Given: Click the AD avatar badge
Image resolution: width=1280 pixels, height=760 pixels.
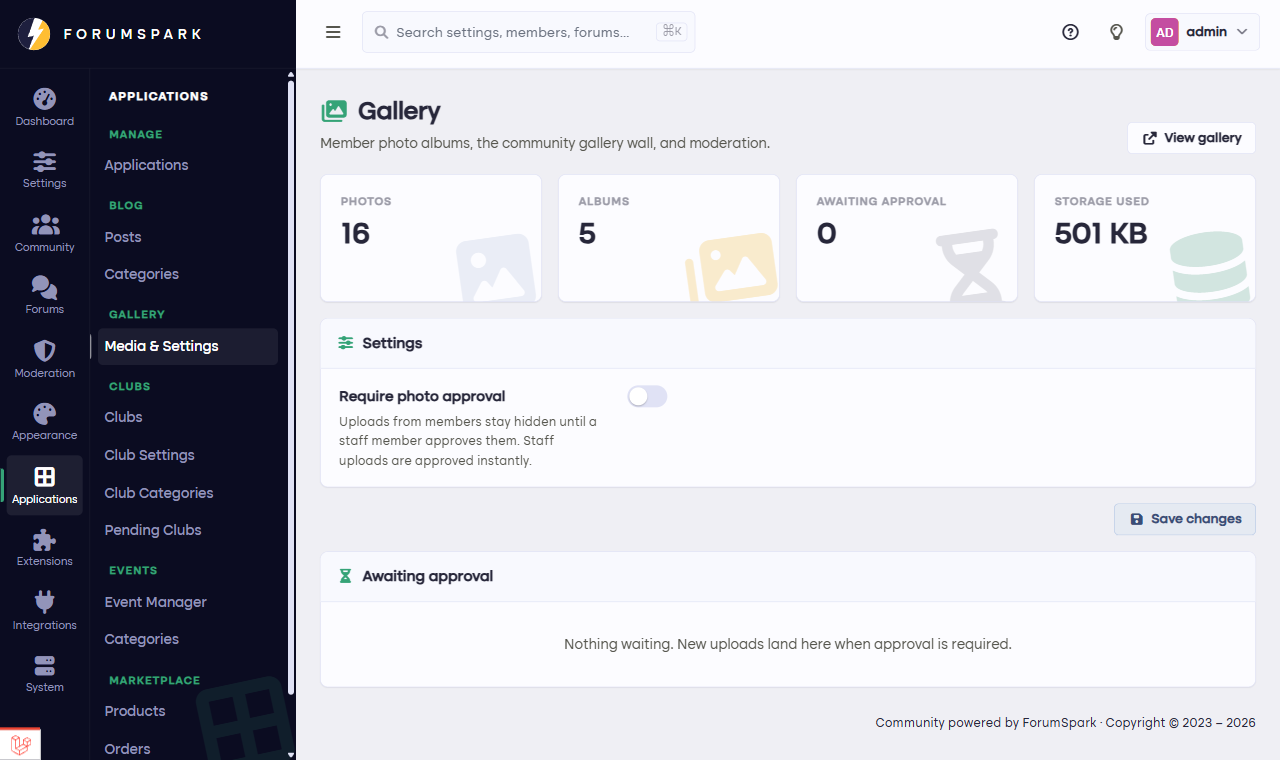Looking at the screenshot, I should tap(1165, 32).
